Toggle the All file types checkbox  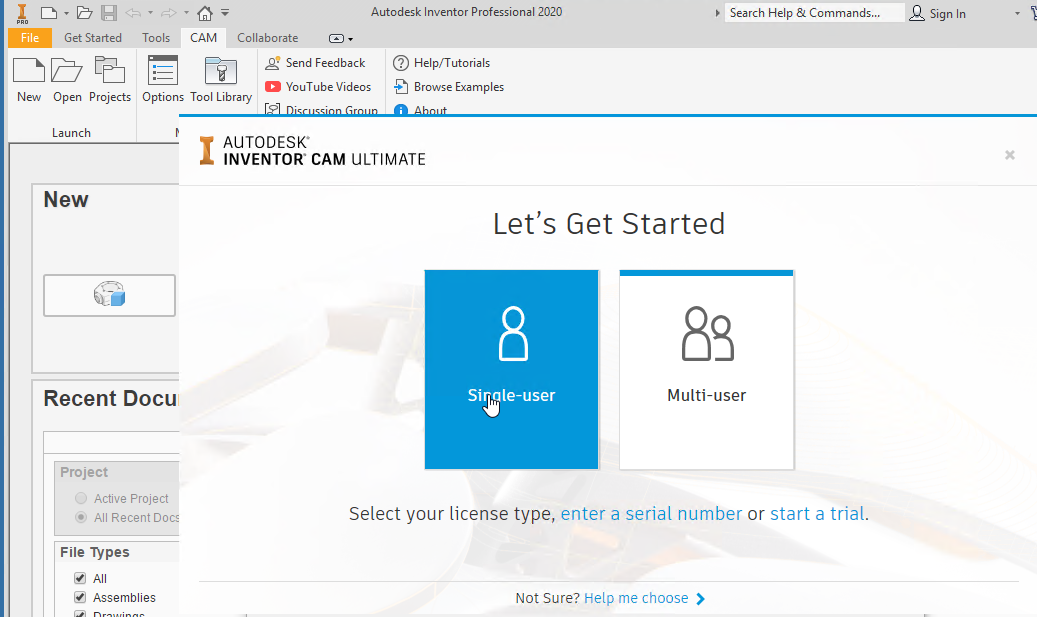click(79, 577)
